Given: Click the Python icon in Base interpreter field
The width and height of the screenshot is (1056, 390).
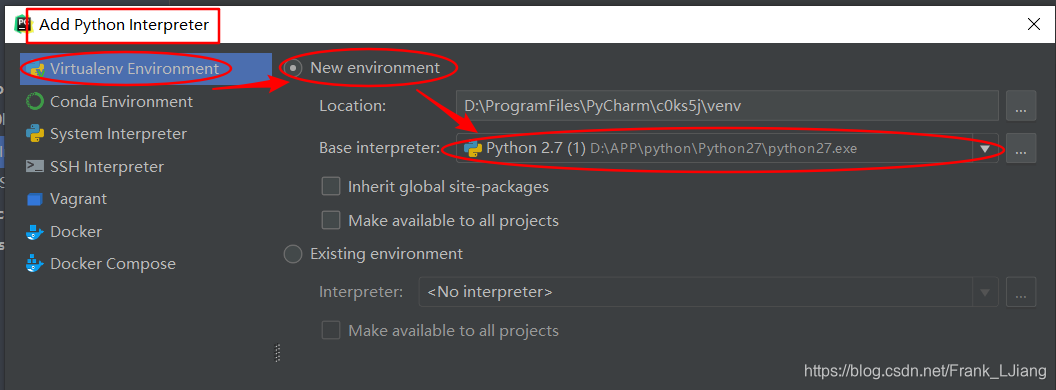Looking at the screenshot, I should click(x=473, y=148).
